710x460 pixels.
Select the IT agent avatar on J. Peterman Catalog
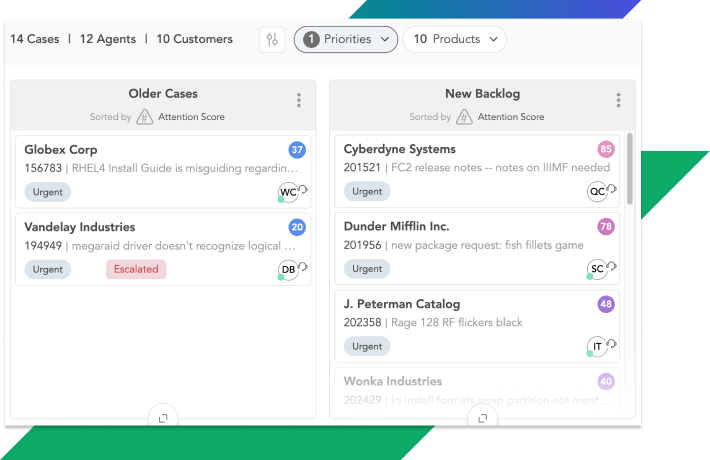point(597,346)
